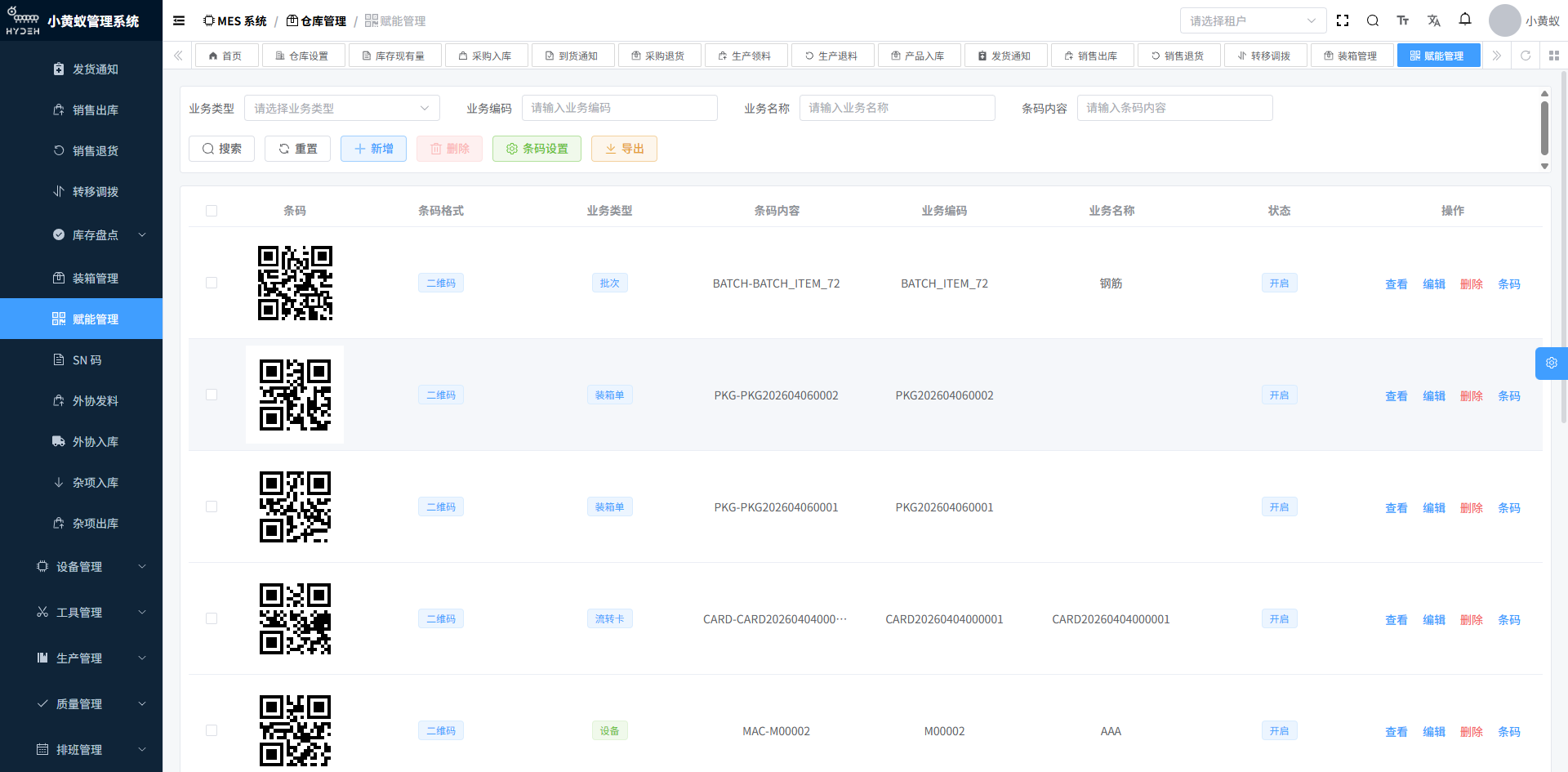Switch to the 装箱管理 tab
Viewport: 1568px width, 772px height.
[x=1352, y=56]
